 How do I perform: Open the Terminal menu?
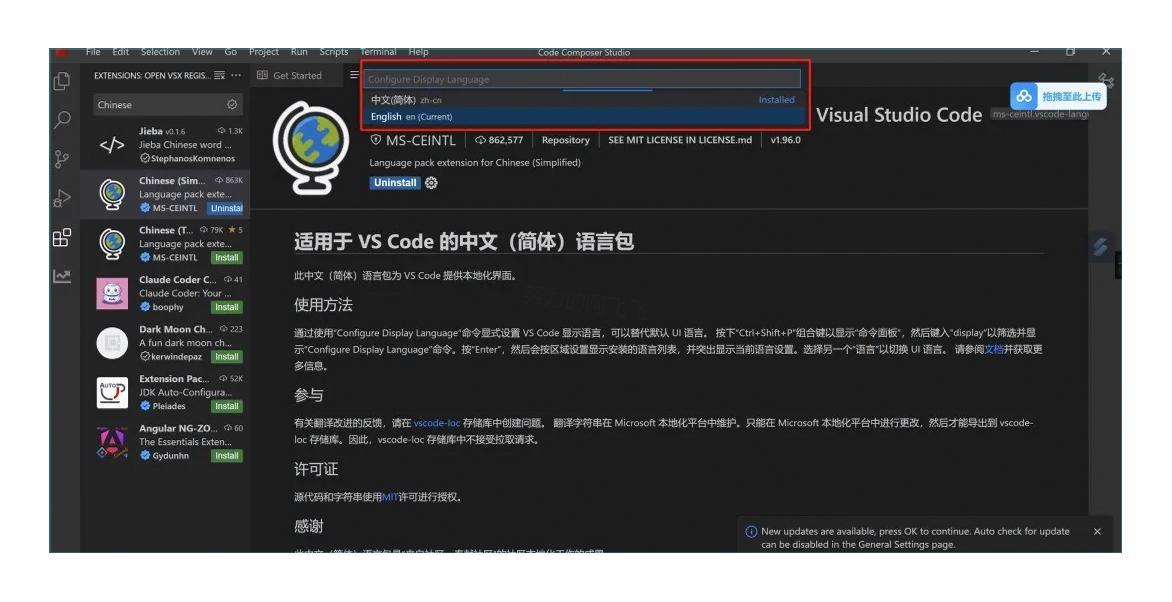(378, 52)
